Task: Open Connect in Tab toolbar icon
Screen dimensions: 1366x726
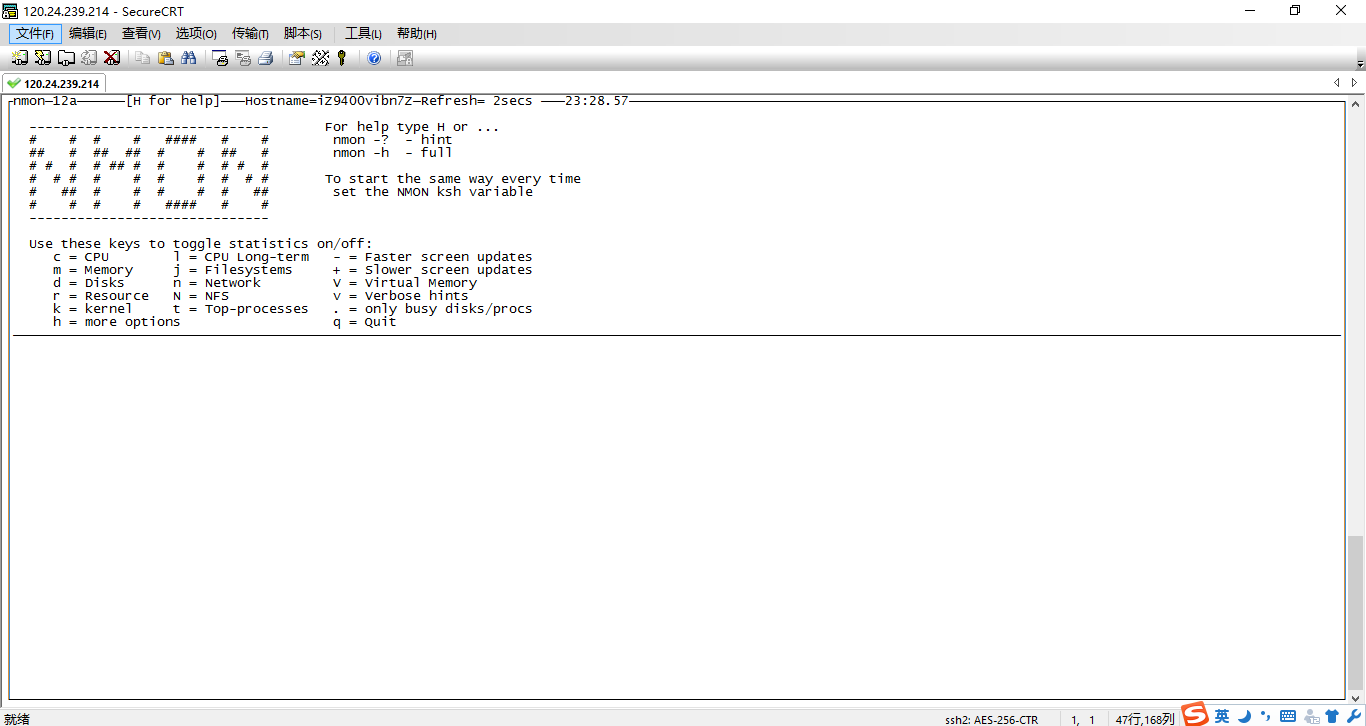Action: click(65, 58)
